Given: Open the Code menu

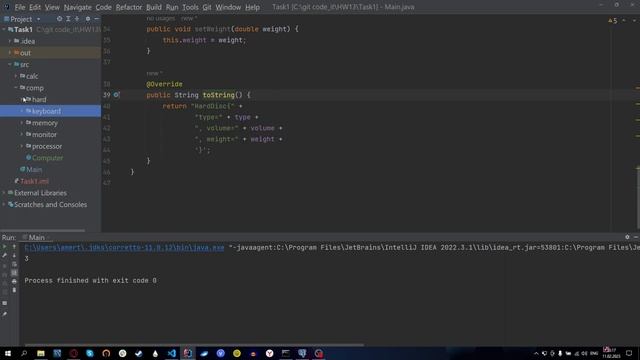Looking at the screenshot, I should 103,7.
